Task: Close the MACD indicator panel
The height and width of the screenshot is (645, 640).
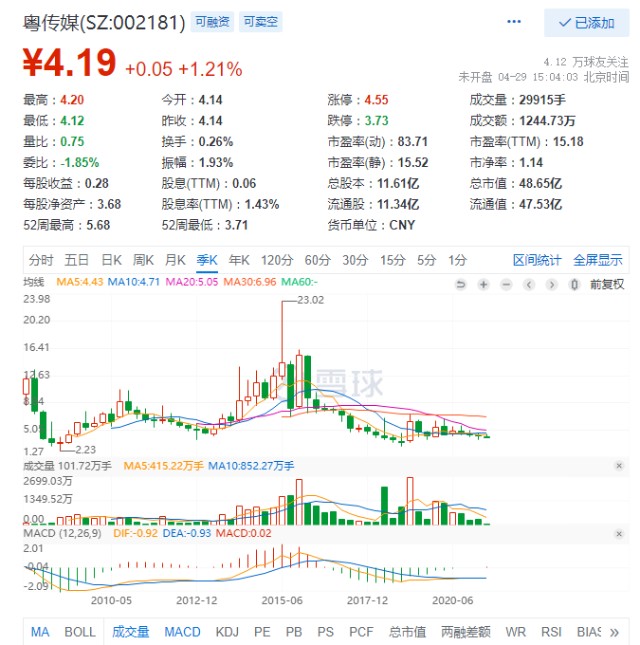Action: 619,534
